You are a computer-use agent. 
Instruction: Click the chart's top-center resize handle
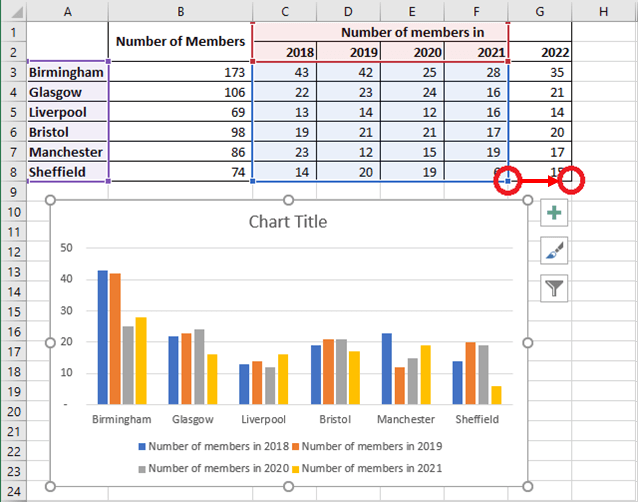[288, 200]
